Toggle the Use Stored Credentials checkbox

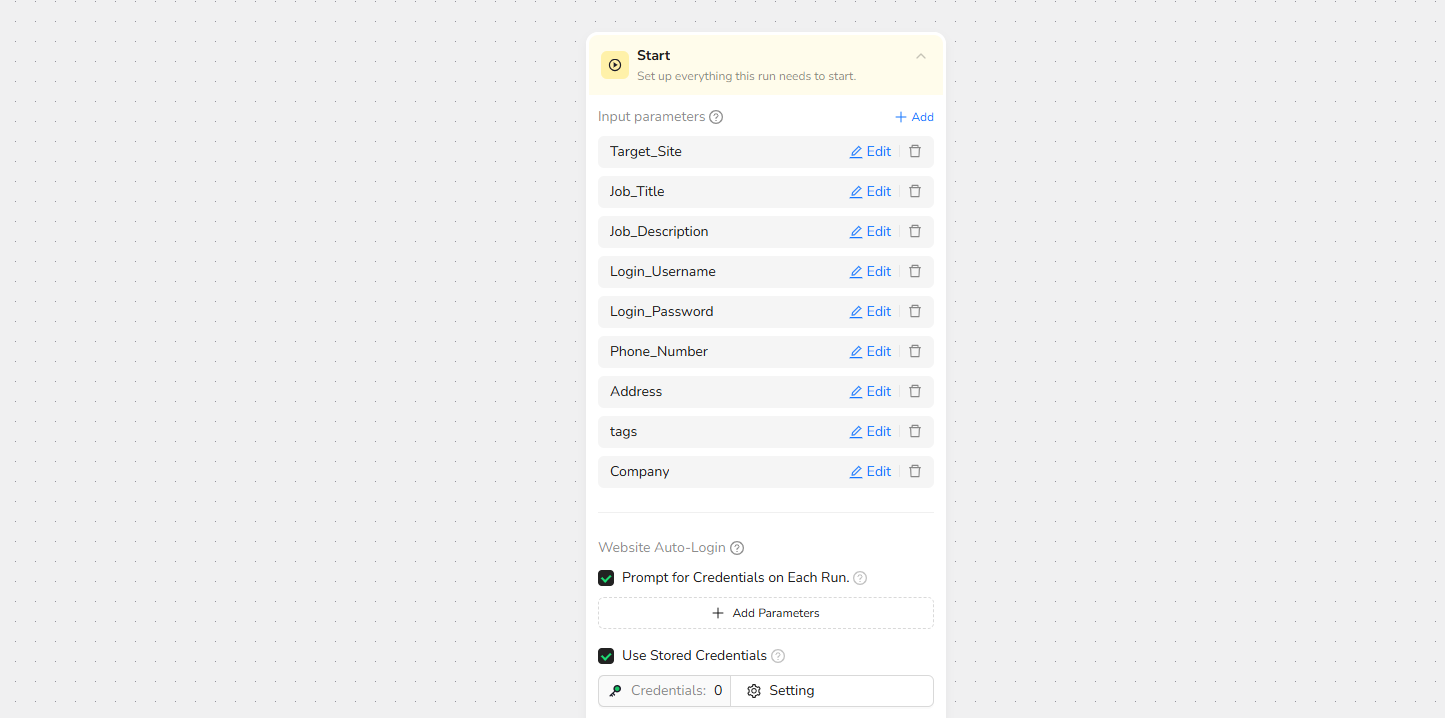[x=606, y=656]
